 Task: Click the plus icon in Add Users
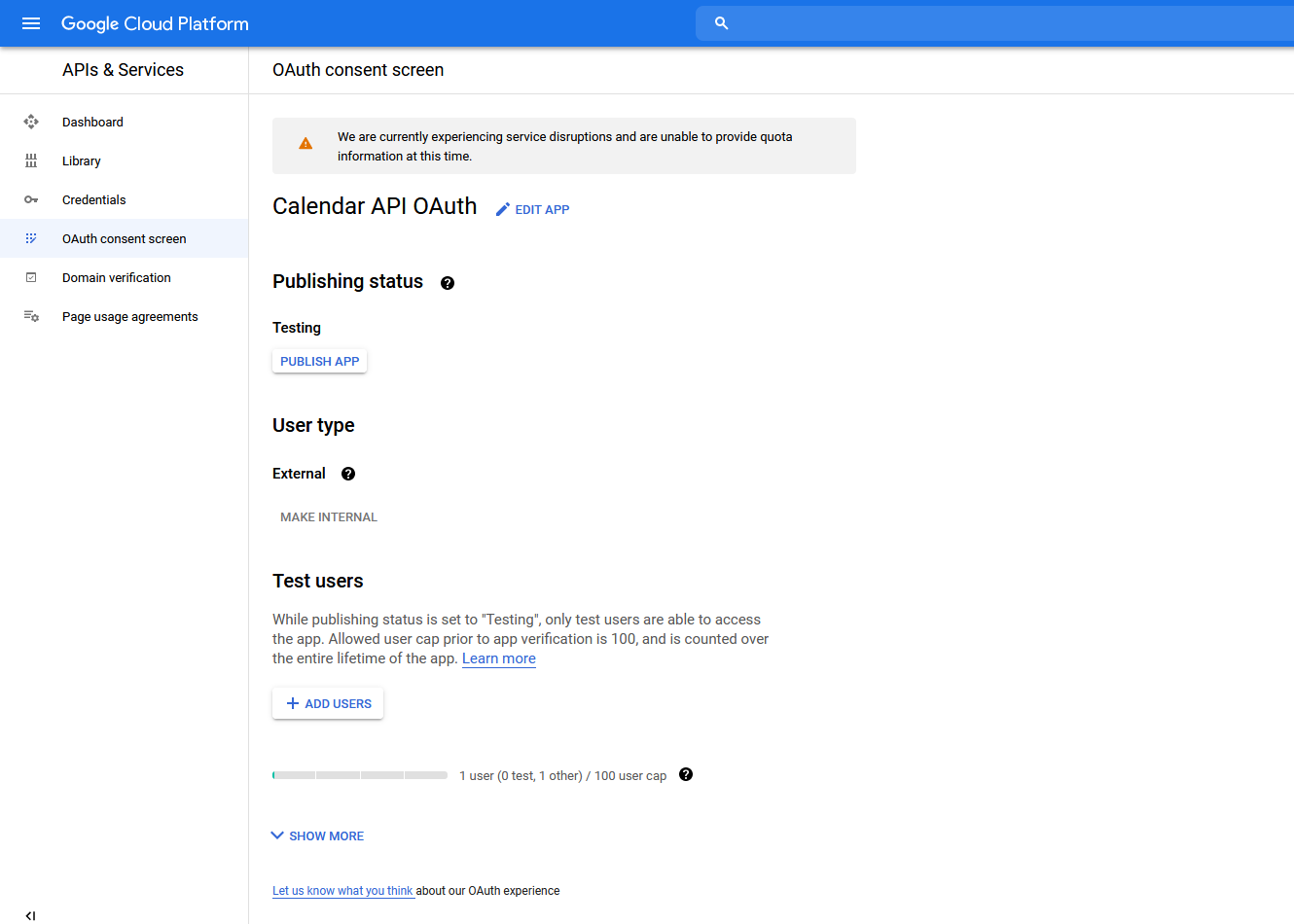point(293,703)
